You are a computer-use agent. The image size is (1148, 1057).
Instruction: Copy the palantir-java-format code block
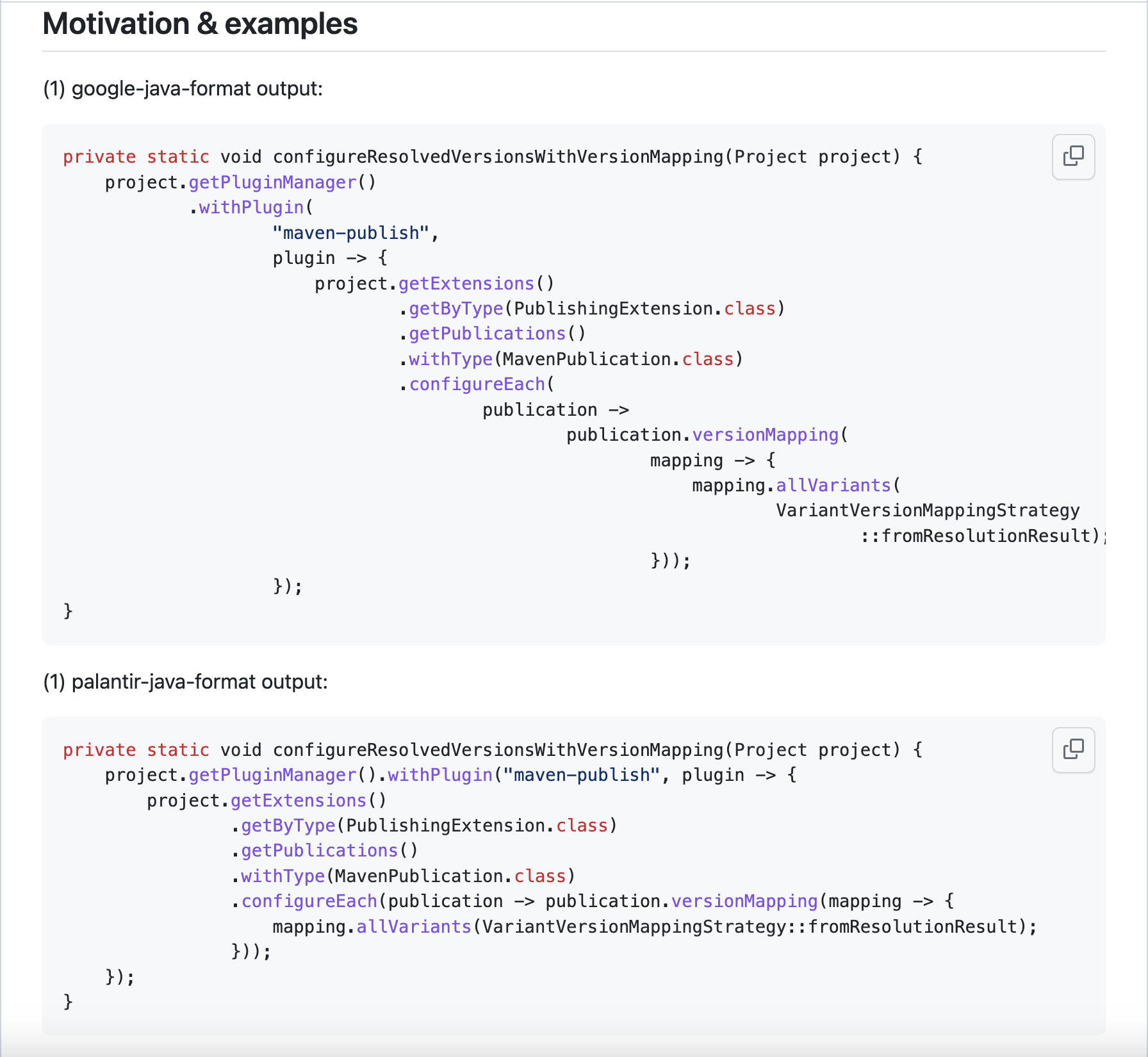point(1073,750)
